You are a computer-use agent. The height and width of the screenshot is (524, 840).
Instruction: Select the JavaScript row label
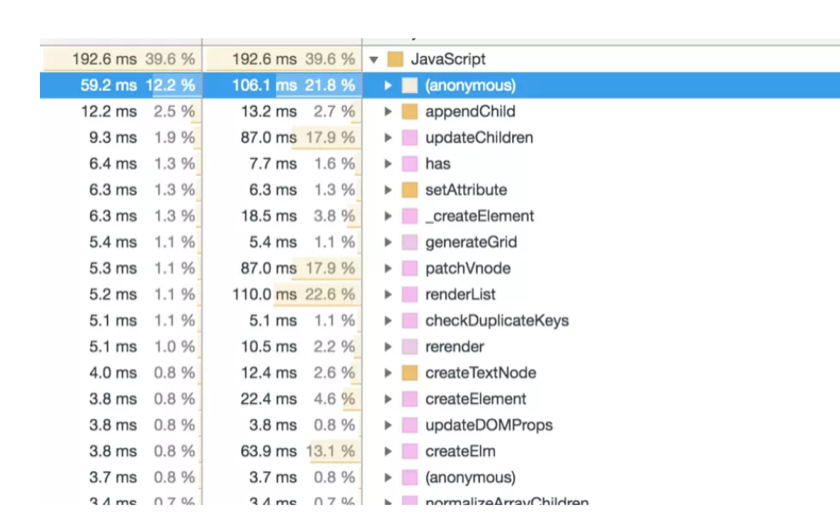(x=448, y=59)
